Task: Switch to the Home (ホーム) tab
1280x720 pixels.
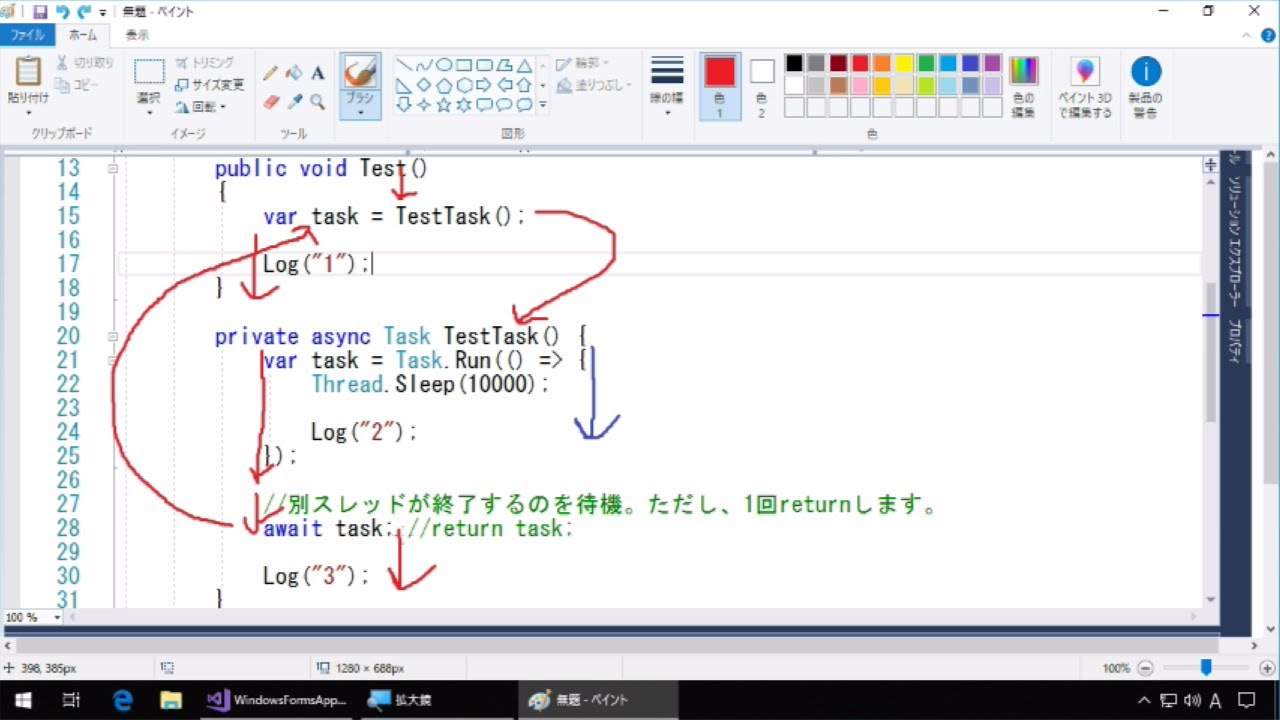Action: (x=83, y=35)
